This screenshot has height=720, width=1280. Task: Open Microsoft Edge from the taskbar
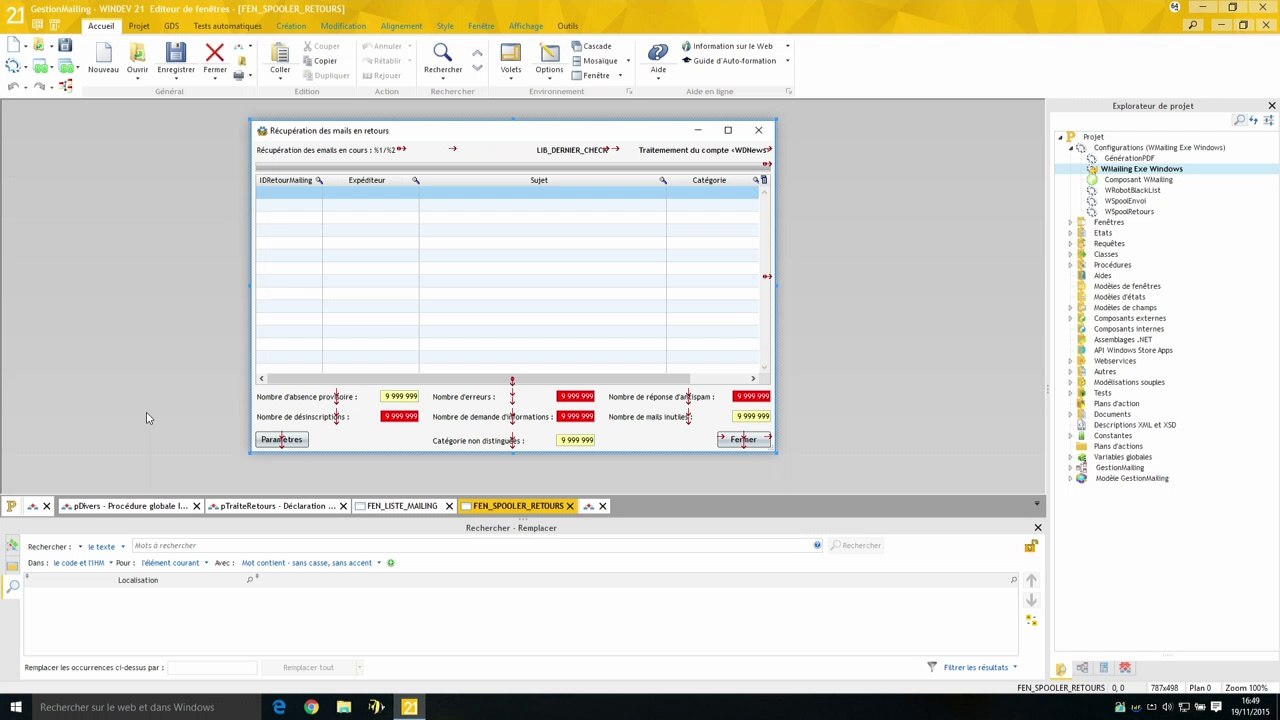point(279,707)
